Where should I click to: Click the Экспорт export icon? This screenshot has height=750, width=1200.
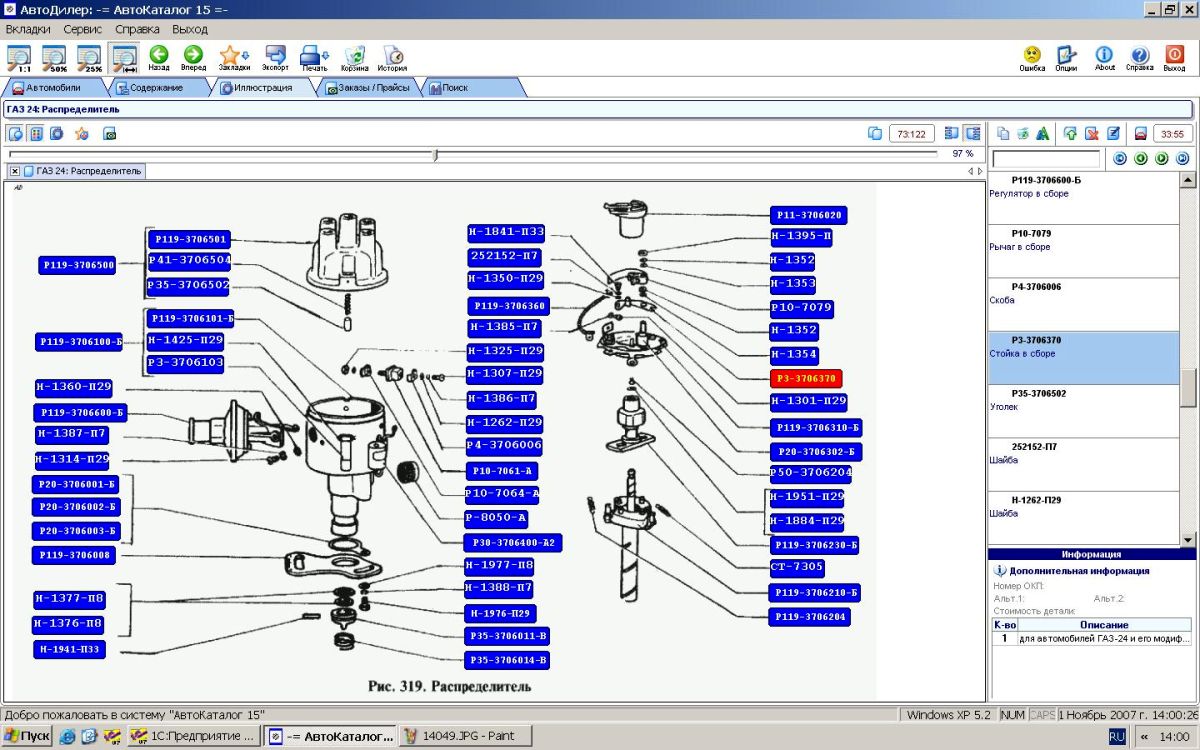[275, 58]
